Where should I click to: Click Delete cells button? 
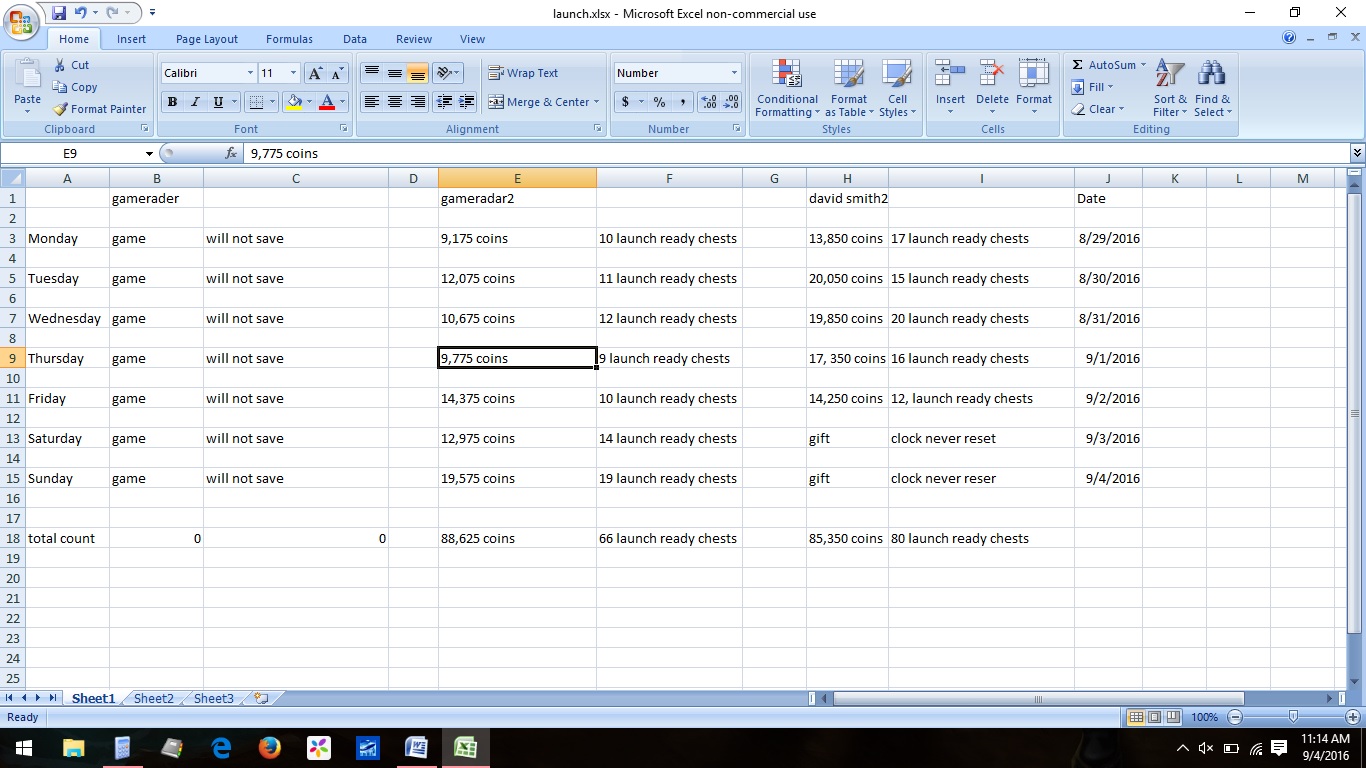click(992, 88)
